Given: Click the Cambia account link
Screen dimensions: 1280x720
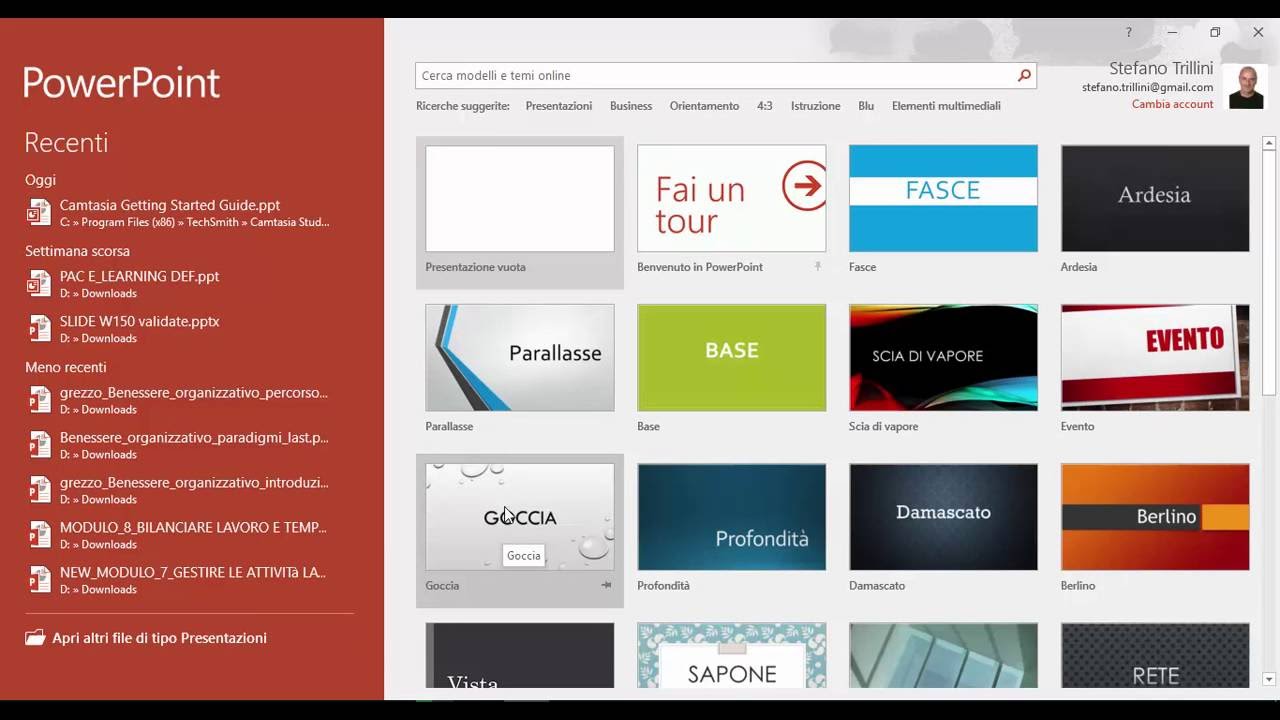Looking at the screenshot, I should [1172, 104].
